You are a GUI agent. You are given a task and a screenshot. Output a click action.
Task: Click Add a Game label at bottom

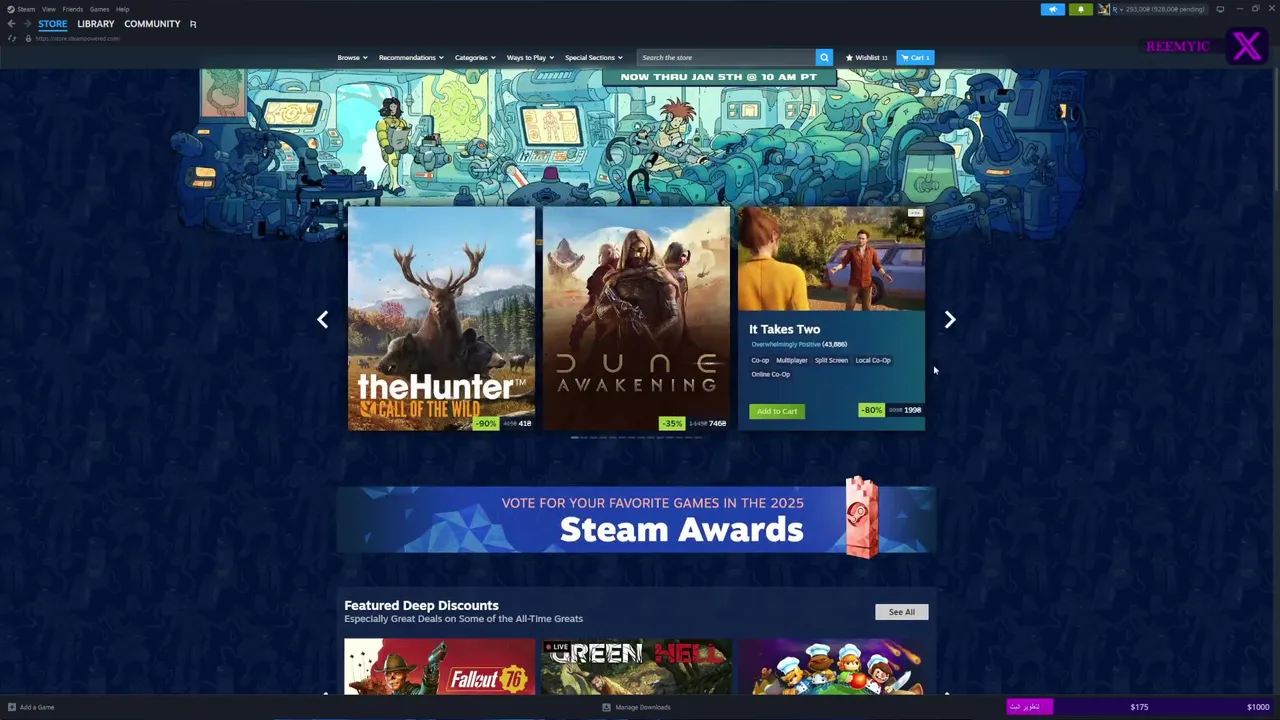click(37, 707)
